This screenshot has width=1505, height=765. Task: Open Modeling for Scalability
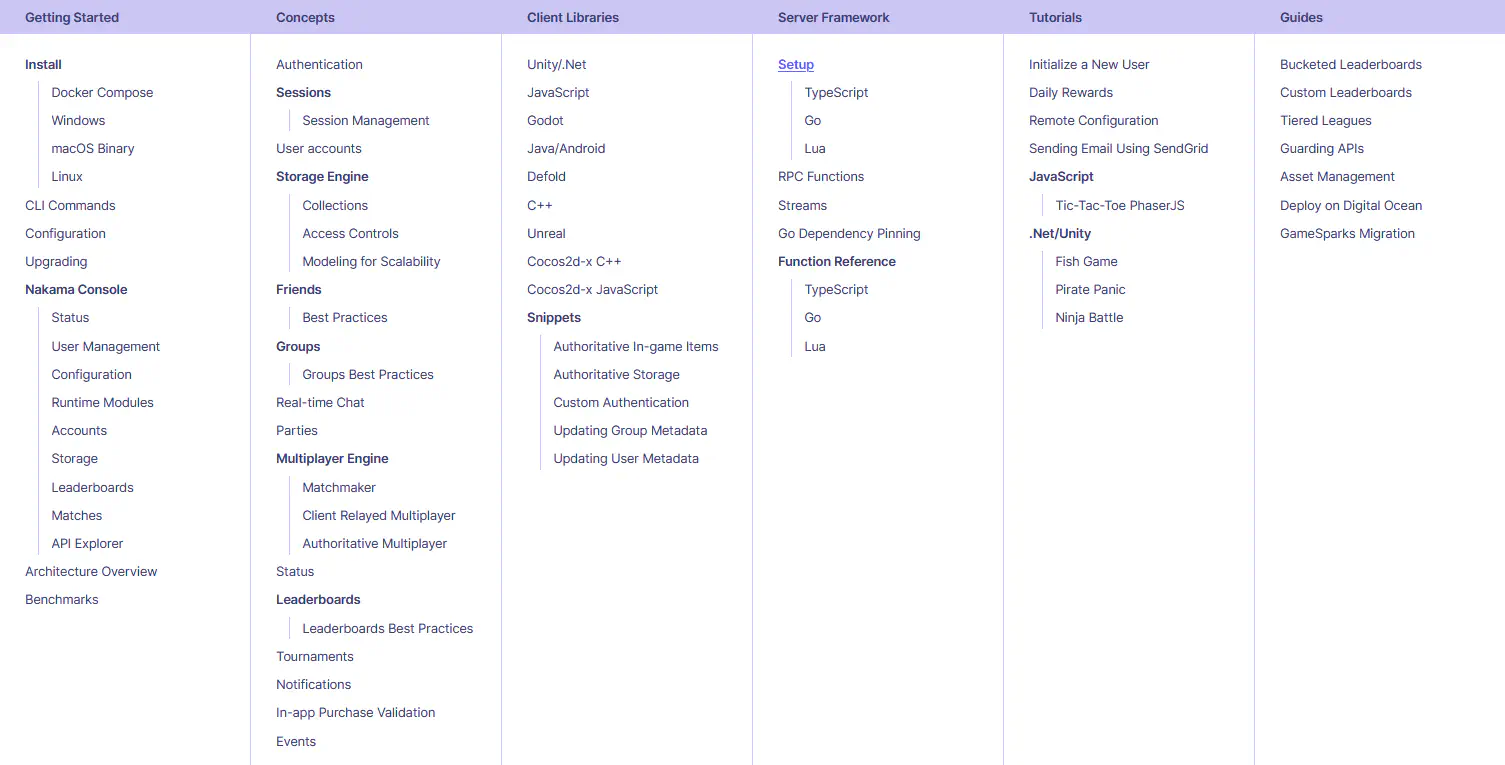pyautogui.click(x=371, y=261)
